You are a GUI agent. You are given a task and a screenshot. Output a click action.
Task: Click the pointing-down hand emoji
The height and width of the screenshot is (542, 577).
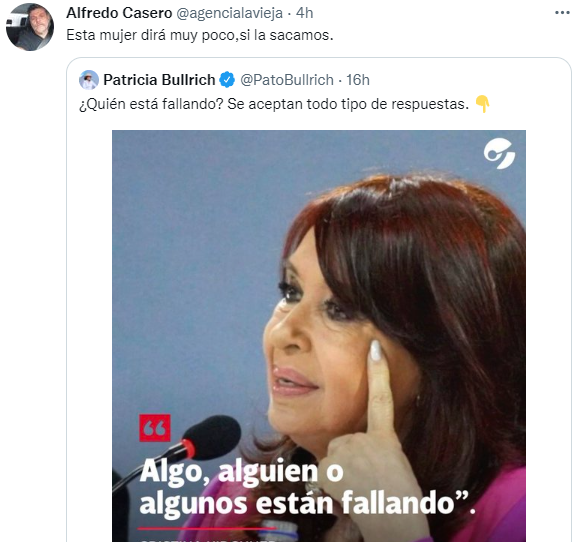(482, 104)
